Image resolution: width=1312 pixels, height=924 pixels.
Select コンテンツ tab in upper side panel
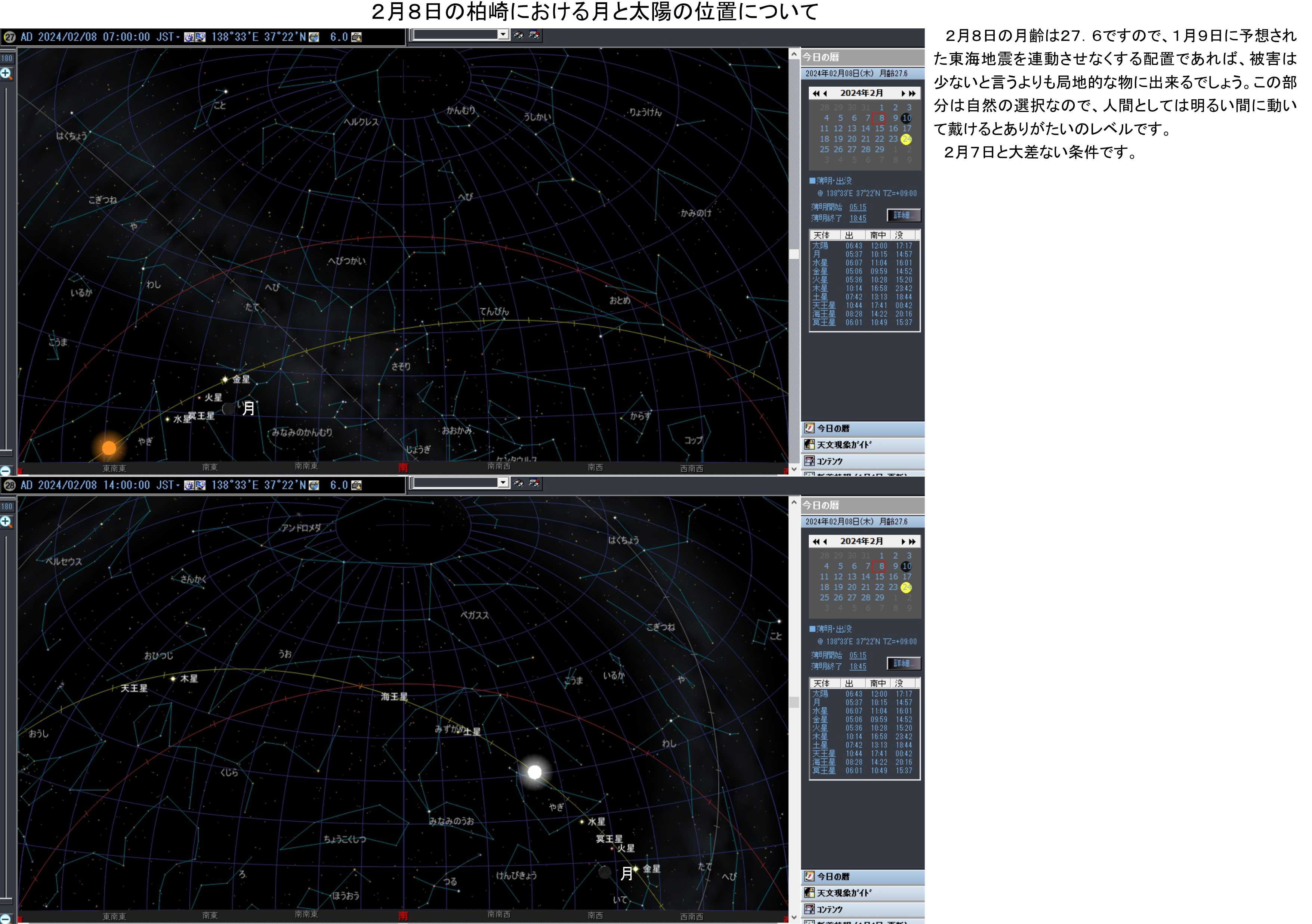click(x=863, y=461)
